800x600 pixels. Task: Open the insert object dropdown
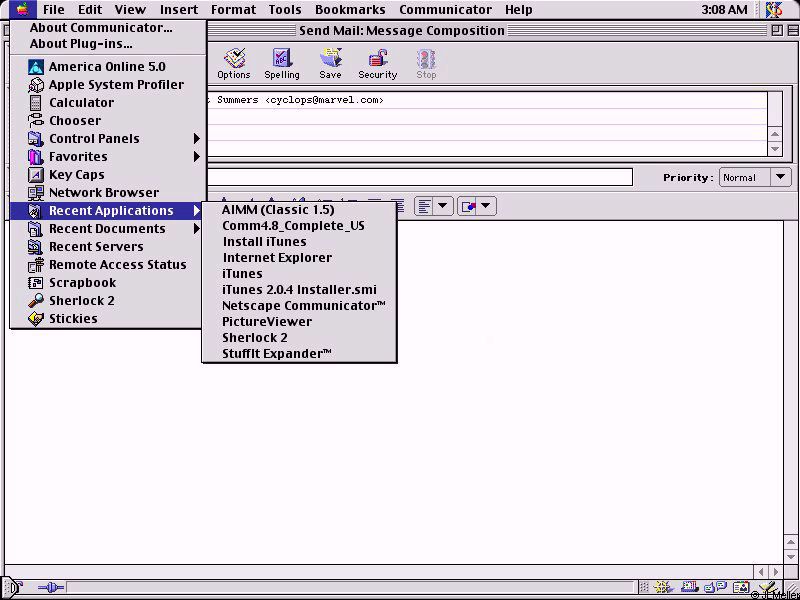477,207
